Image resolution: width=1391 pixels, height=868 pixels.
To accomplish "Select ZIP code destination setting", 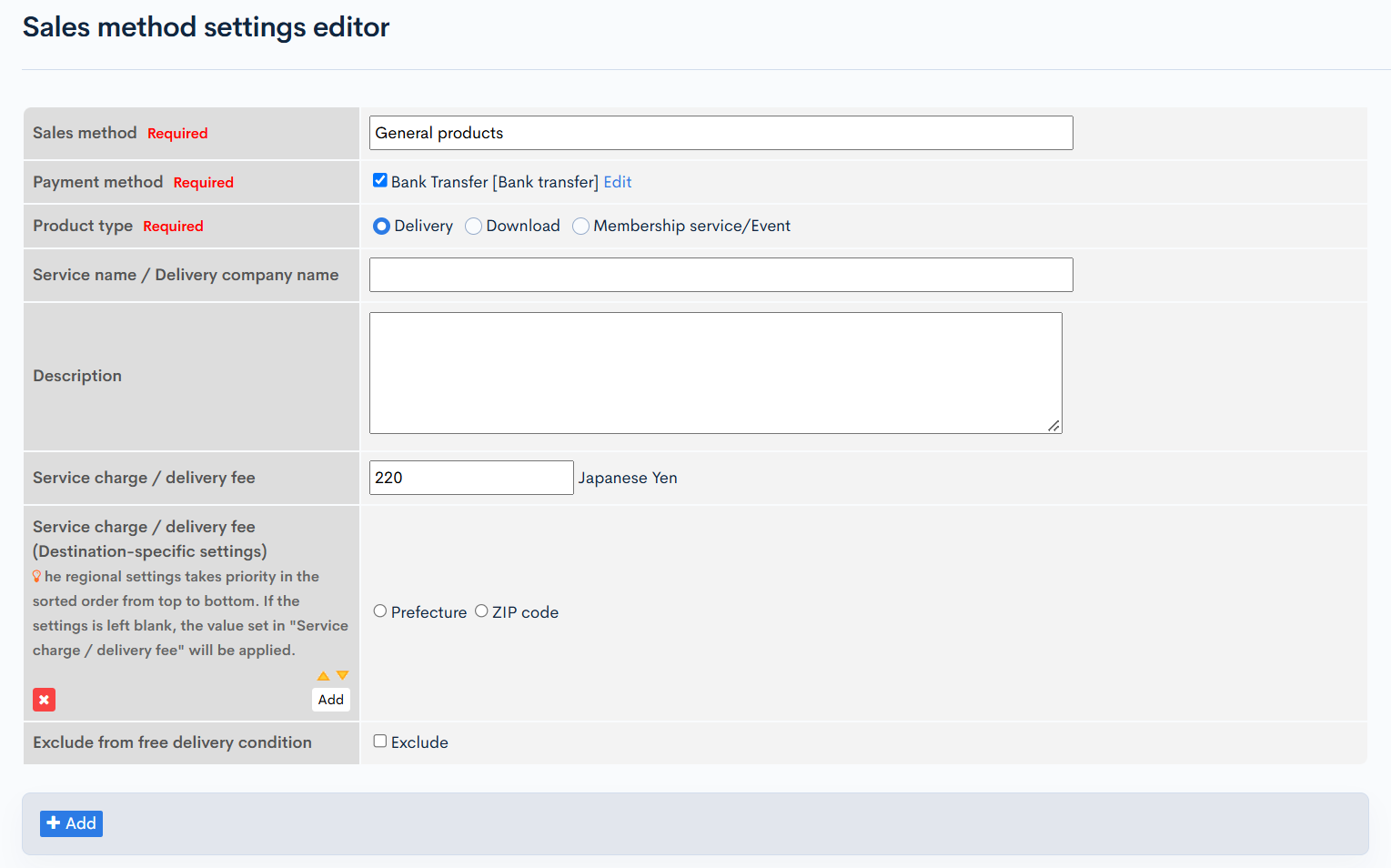I will pyautogui.click(x=481, y=611).
